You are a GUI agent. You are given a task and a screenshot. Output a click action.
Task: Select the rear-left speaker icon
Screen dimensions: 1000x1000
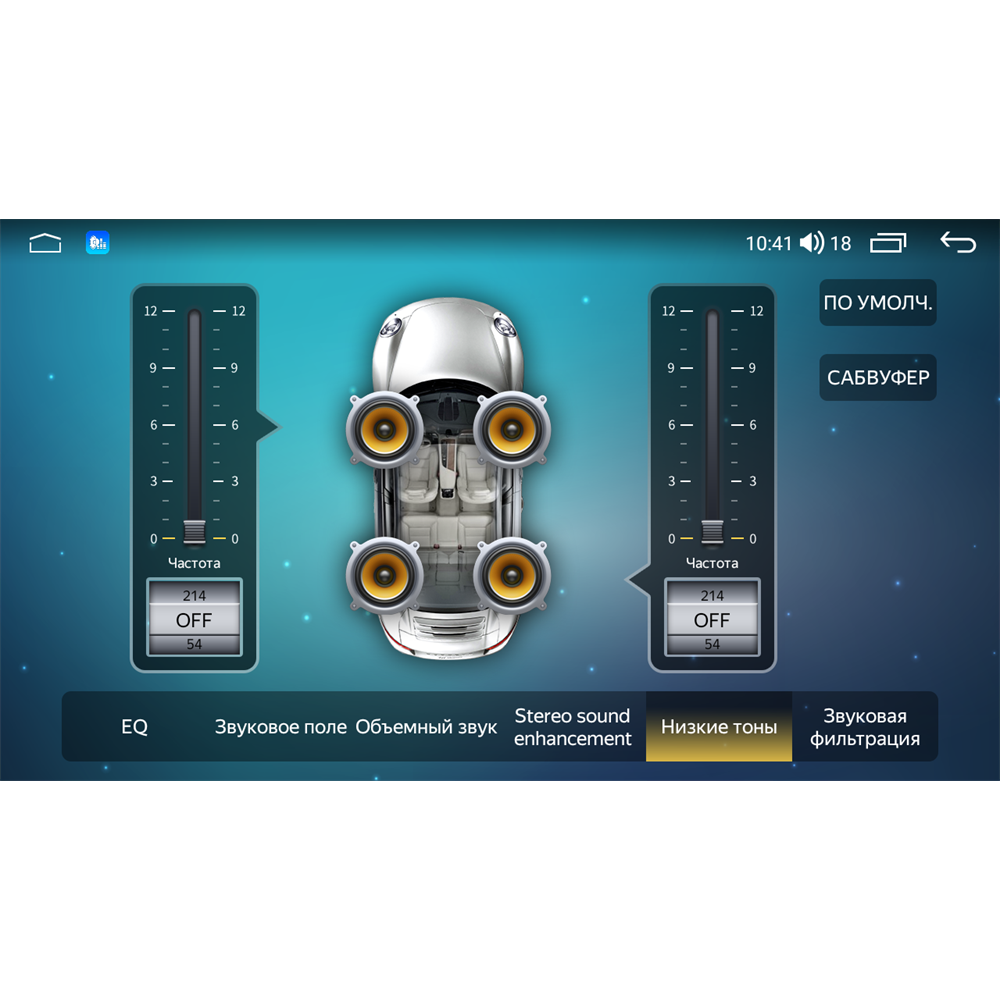click(x=385, y=576)
